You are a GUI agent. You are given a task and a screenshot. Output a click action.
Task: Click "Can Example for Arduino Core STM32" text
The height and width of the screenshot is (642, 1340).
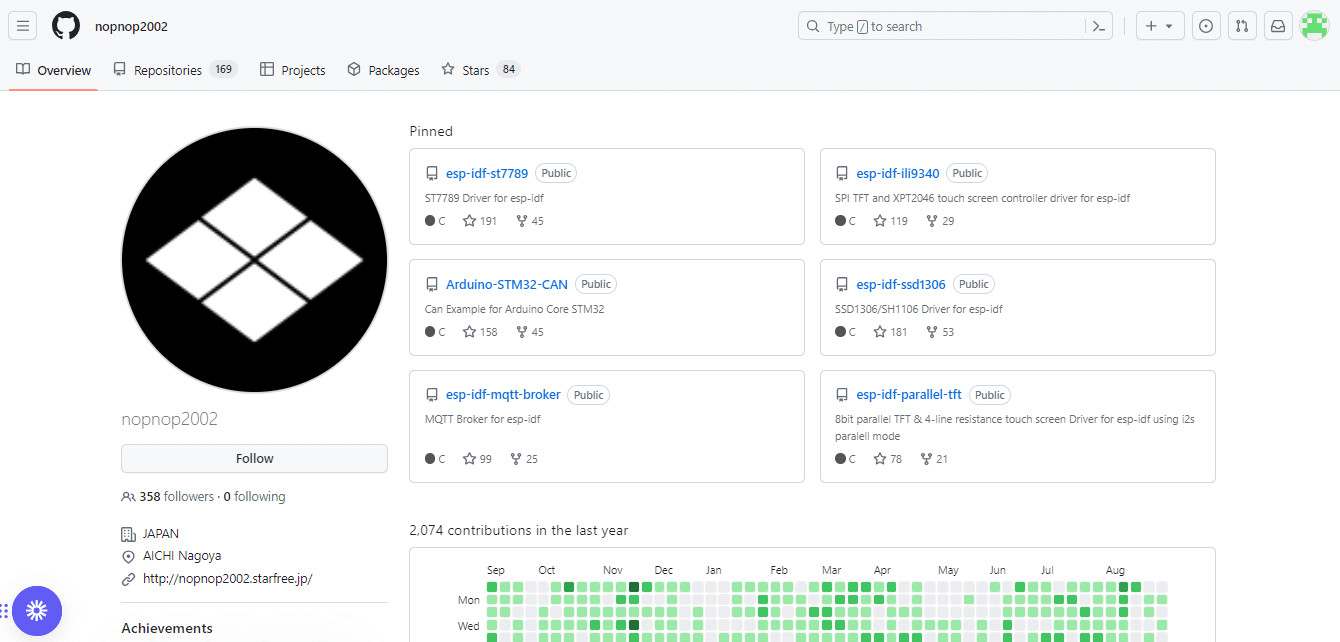click(x=515, y=309)
